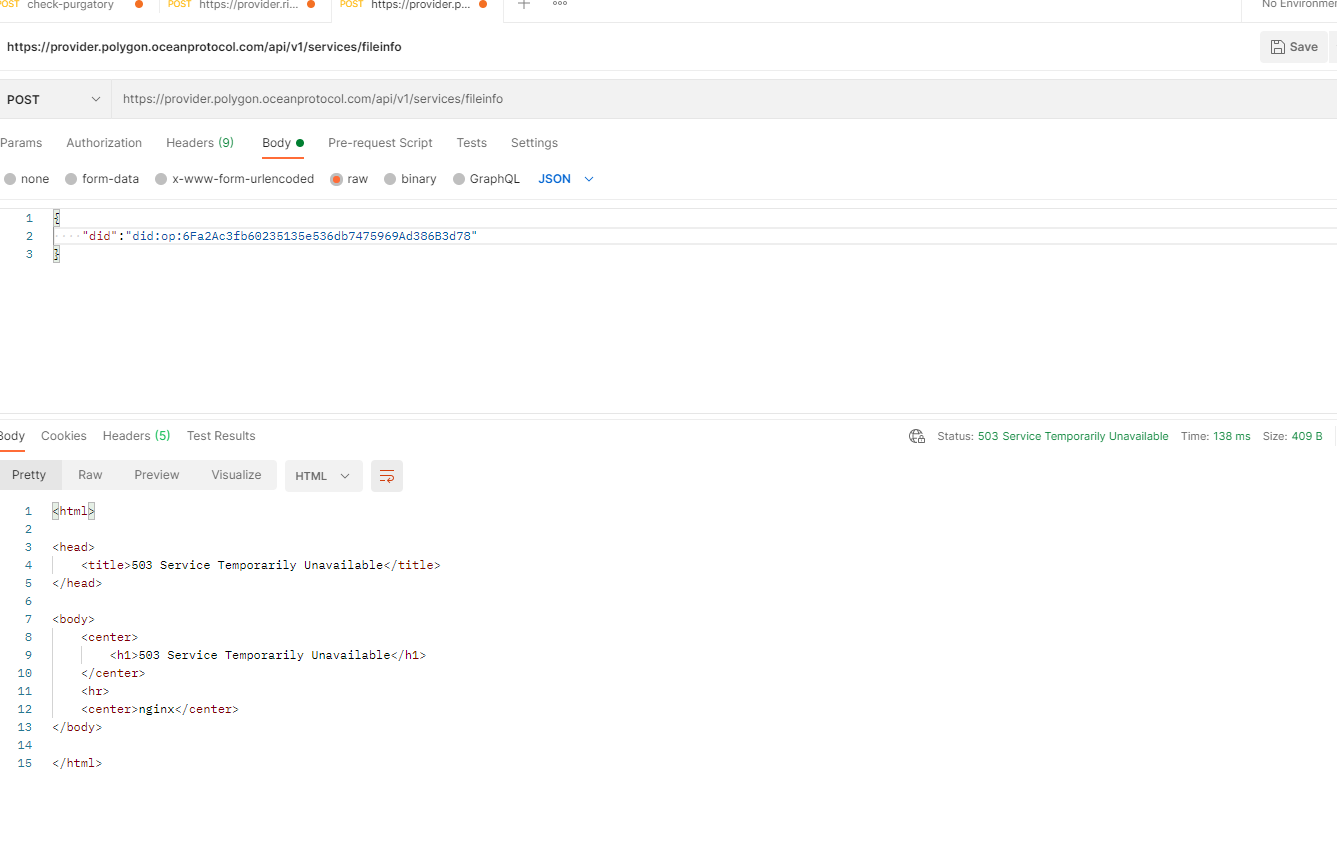Open the JSON body format dropdown
This screenshot has height=849, width=1337.
[565, 178]
